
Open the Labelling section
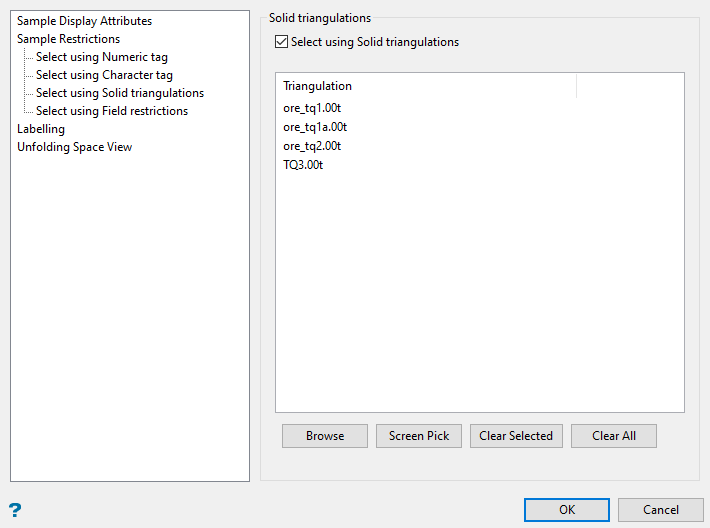pyautogui.click(x=41, y=129)
